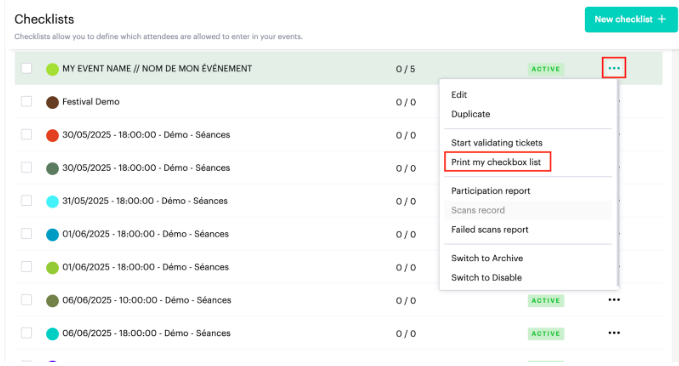Click the teal color dot of 06/06/2025 18:00:00 row
The height and width of the screenshot is (366, 679).
click(52, 334)
